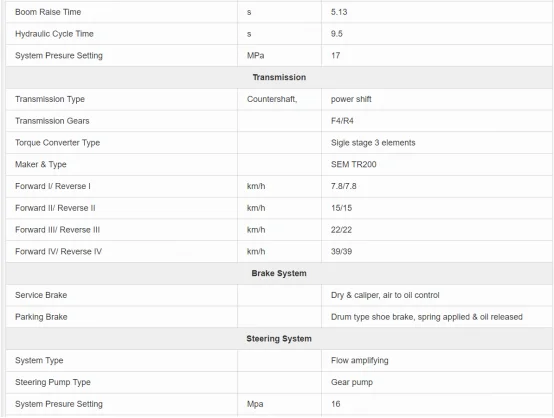Viewport: 554px width, 418px height.
Task: Select the MPa unit for System Presure Setting
Action: [x=255, y=55]
